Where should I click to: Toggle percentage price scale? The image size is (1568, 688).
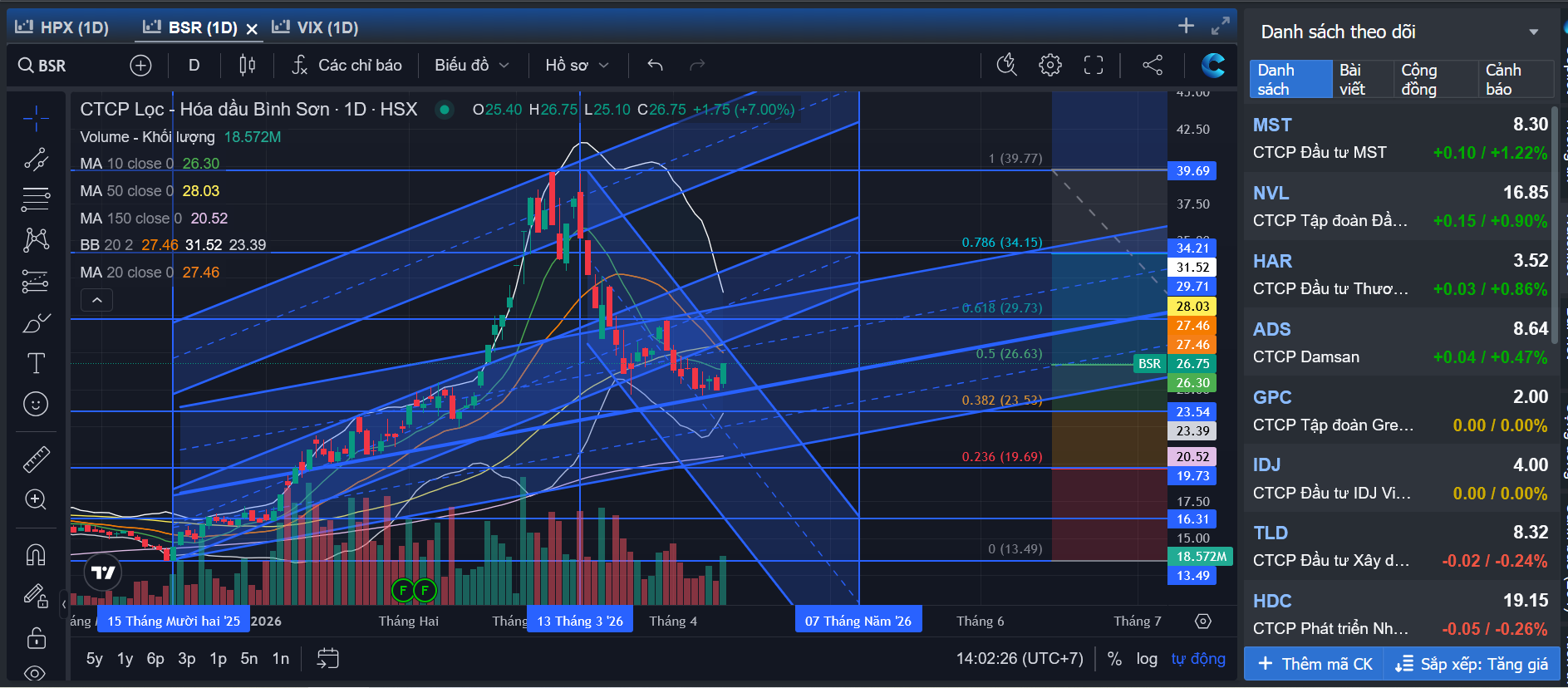(x=1114, y=659)
